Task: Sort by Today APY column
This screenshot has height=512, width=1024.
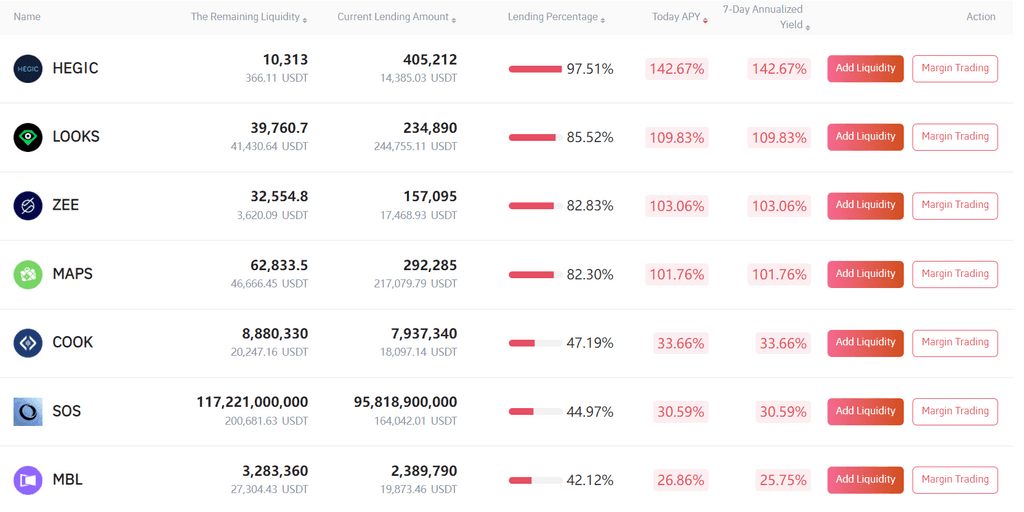Action: (680, 17)
